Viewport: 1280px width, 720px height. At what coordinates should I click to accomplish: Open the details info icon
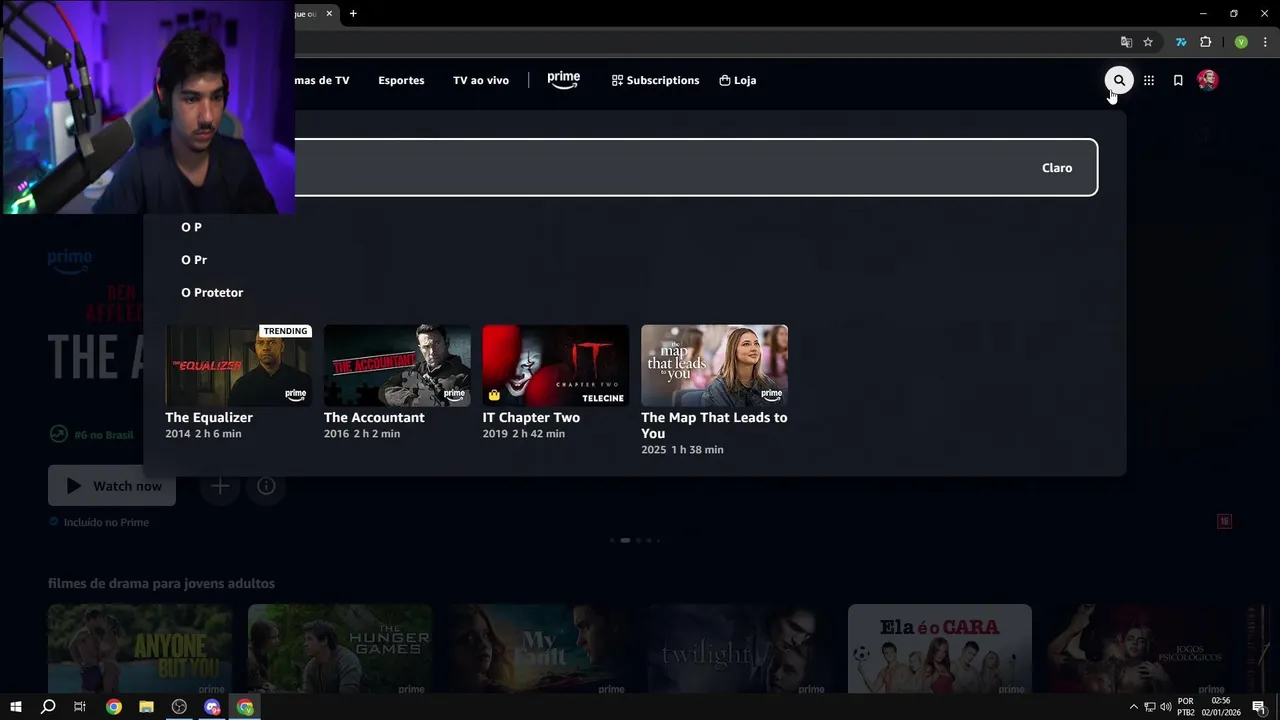point(266,486)
